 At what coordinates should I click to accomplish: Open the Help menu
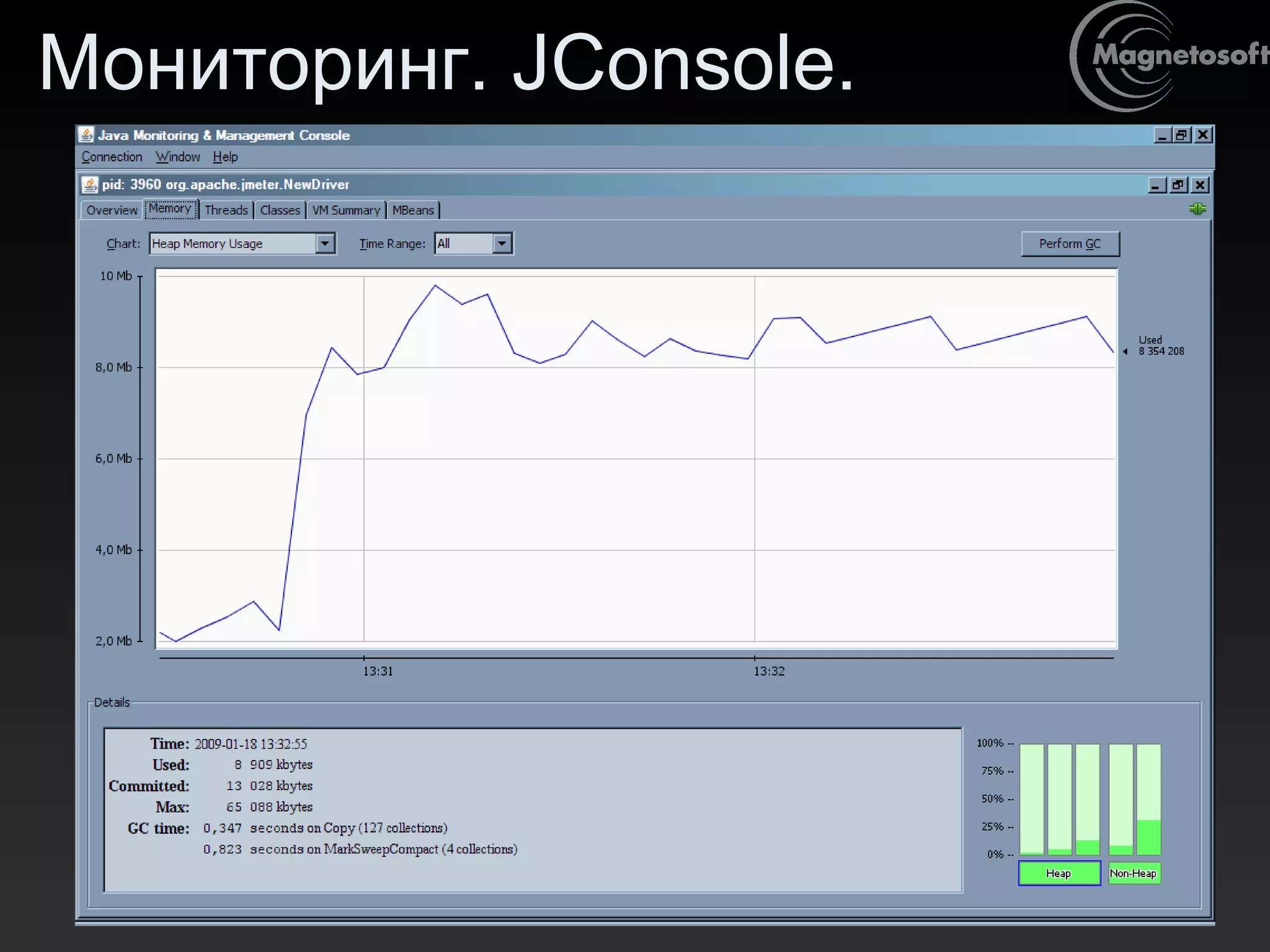tap(225, 157)
